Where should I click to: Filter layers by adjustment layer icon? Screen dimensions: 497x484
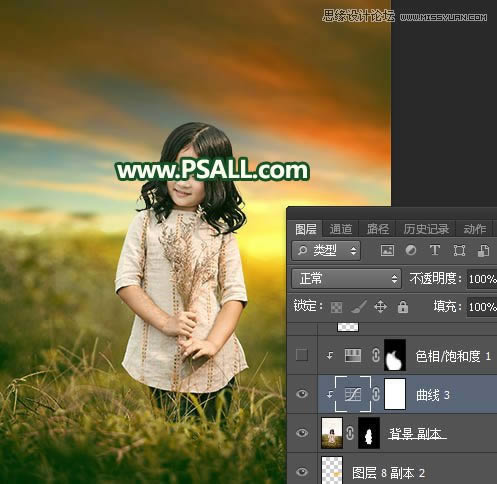(411, 250)
